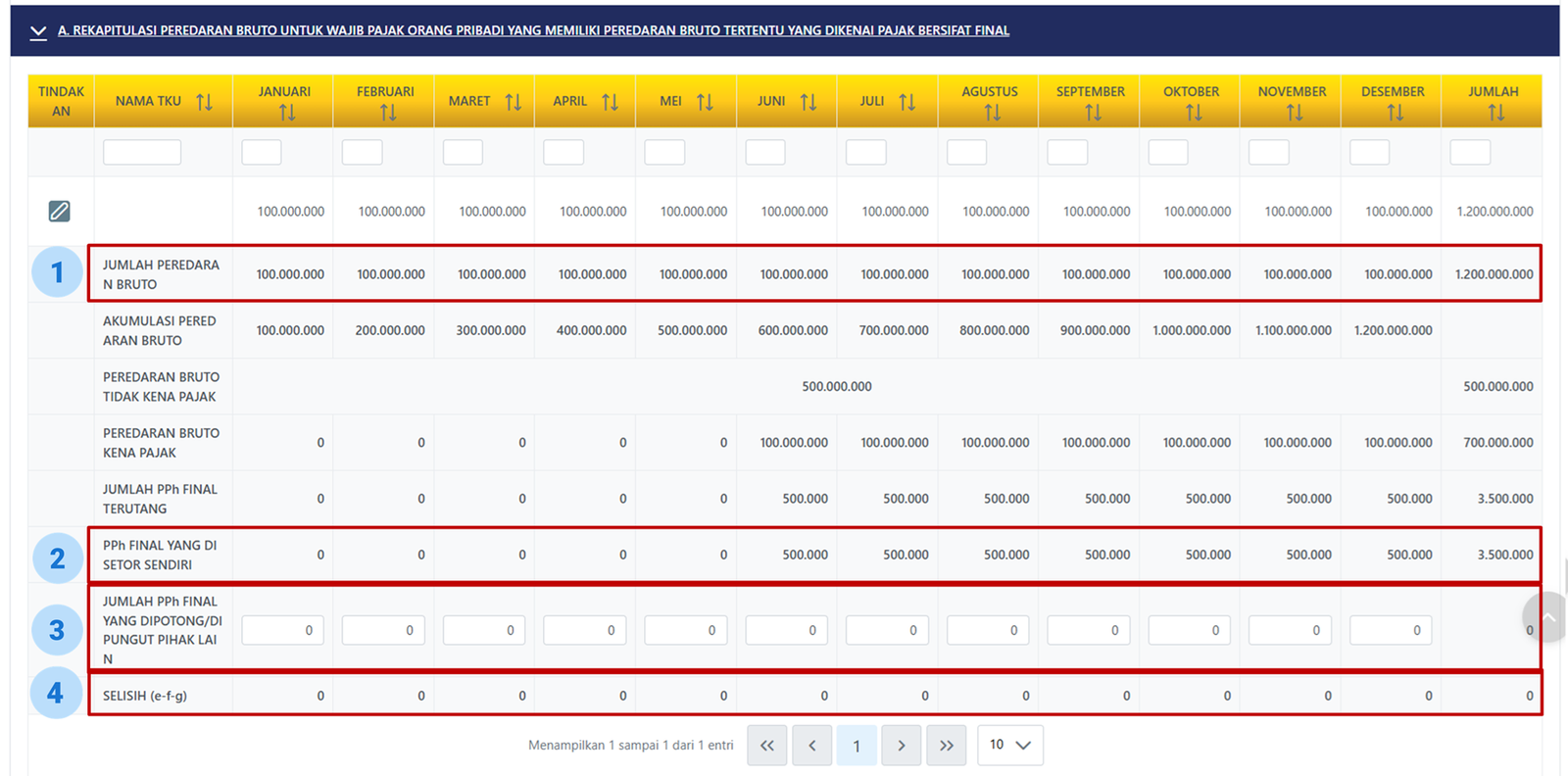The image size is (1568, 776).
Task: Sort by MARET column arrows
Action: point(513,102)
